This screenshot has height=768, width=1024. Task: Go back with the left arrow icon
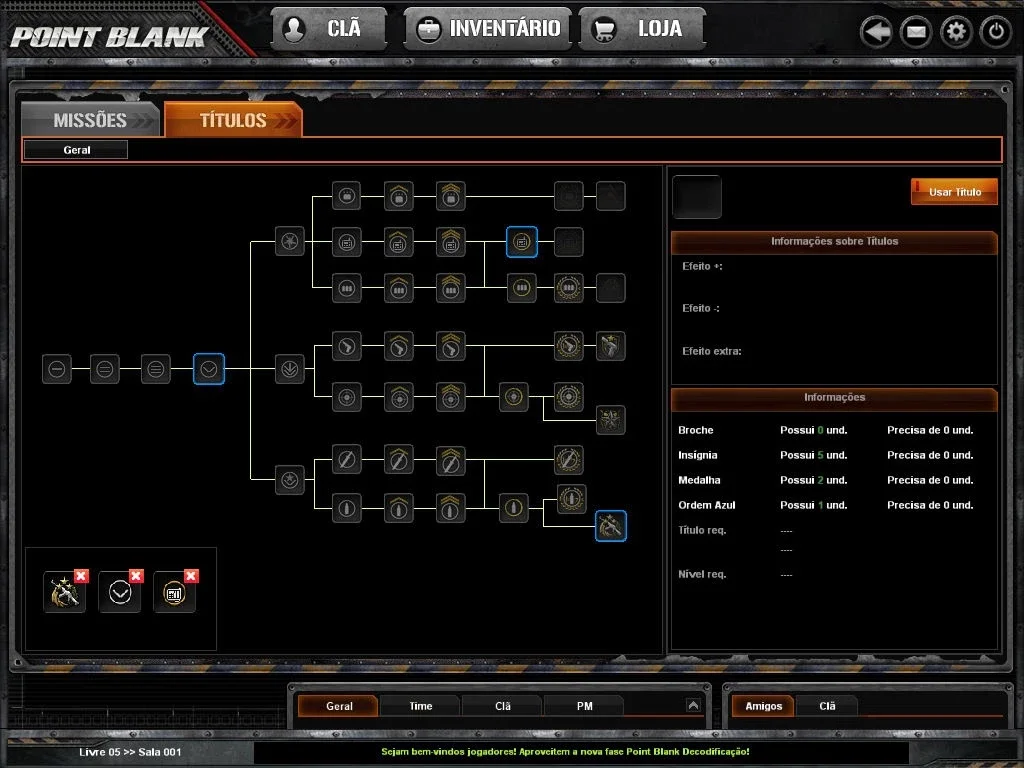pos(876,31)
